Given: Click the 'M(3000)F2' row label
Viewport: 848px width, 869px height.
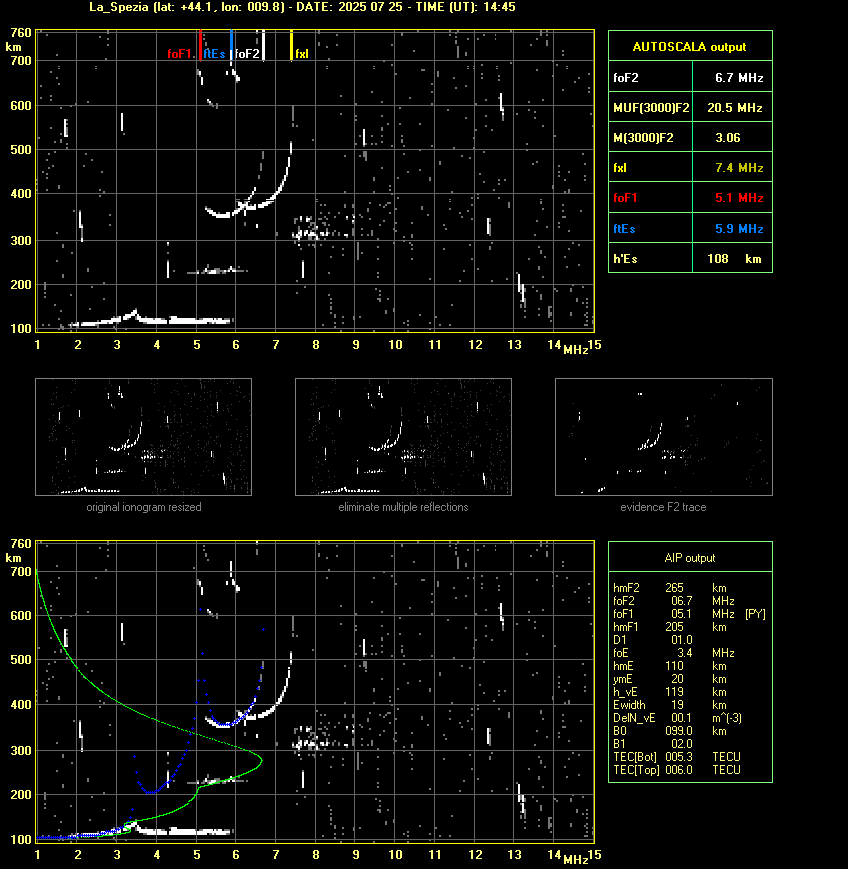Looking at the screenshot, I should pos(643,138).
